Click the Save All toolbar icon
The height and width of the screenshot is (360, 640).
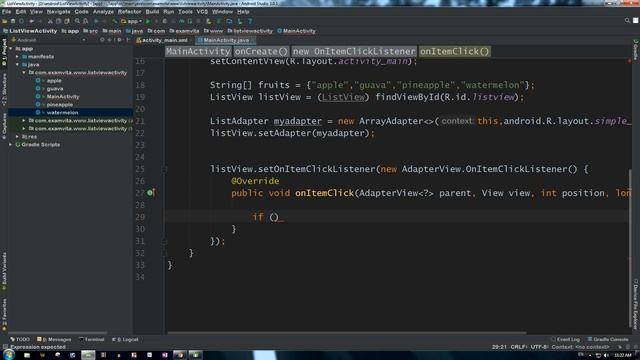point(13,21)
